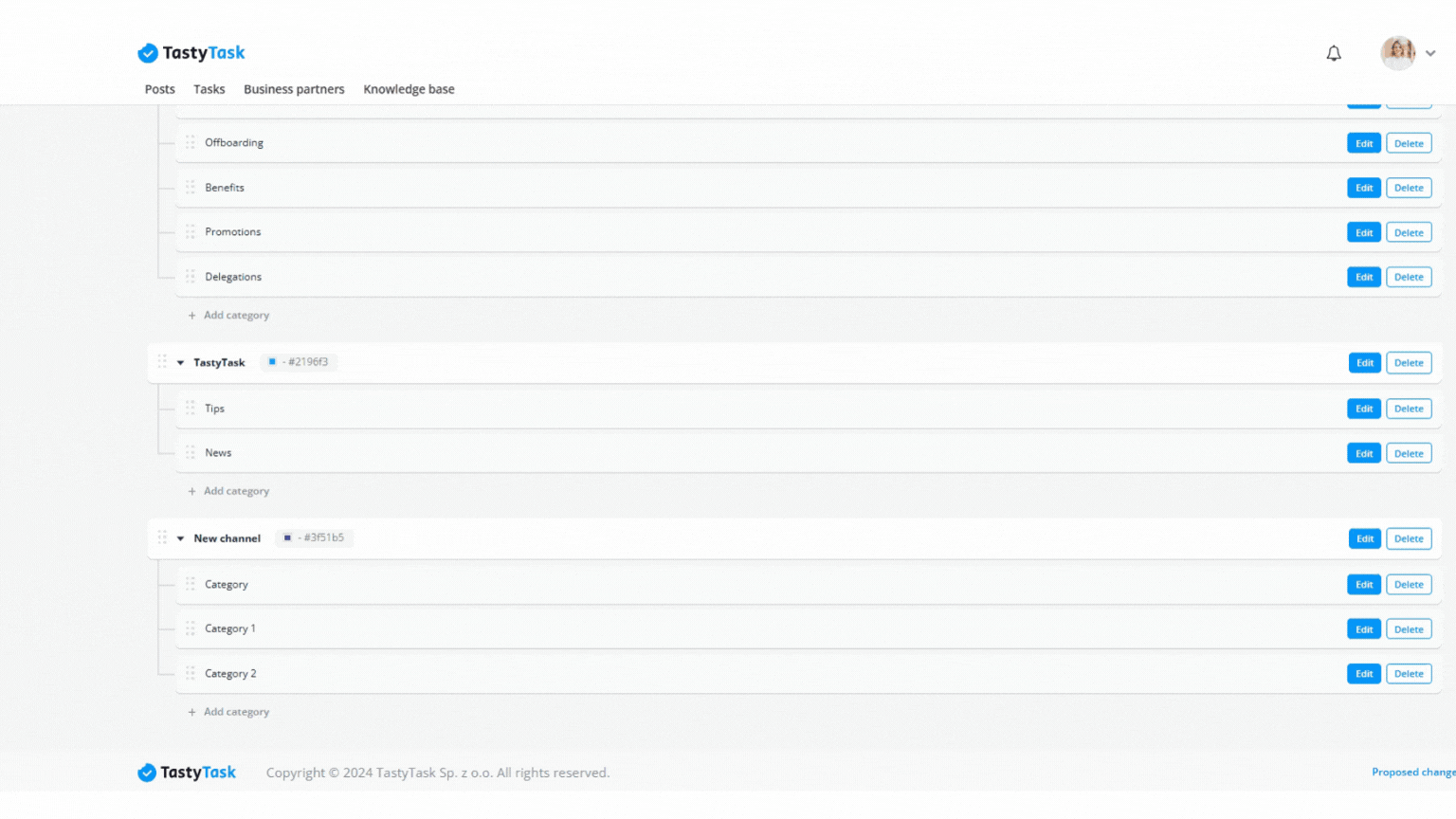This screenshot has width=1456, height=819.
Task: Open the Knowledge base menu
Action: pyautogui.click(x=409, y=89)
